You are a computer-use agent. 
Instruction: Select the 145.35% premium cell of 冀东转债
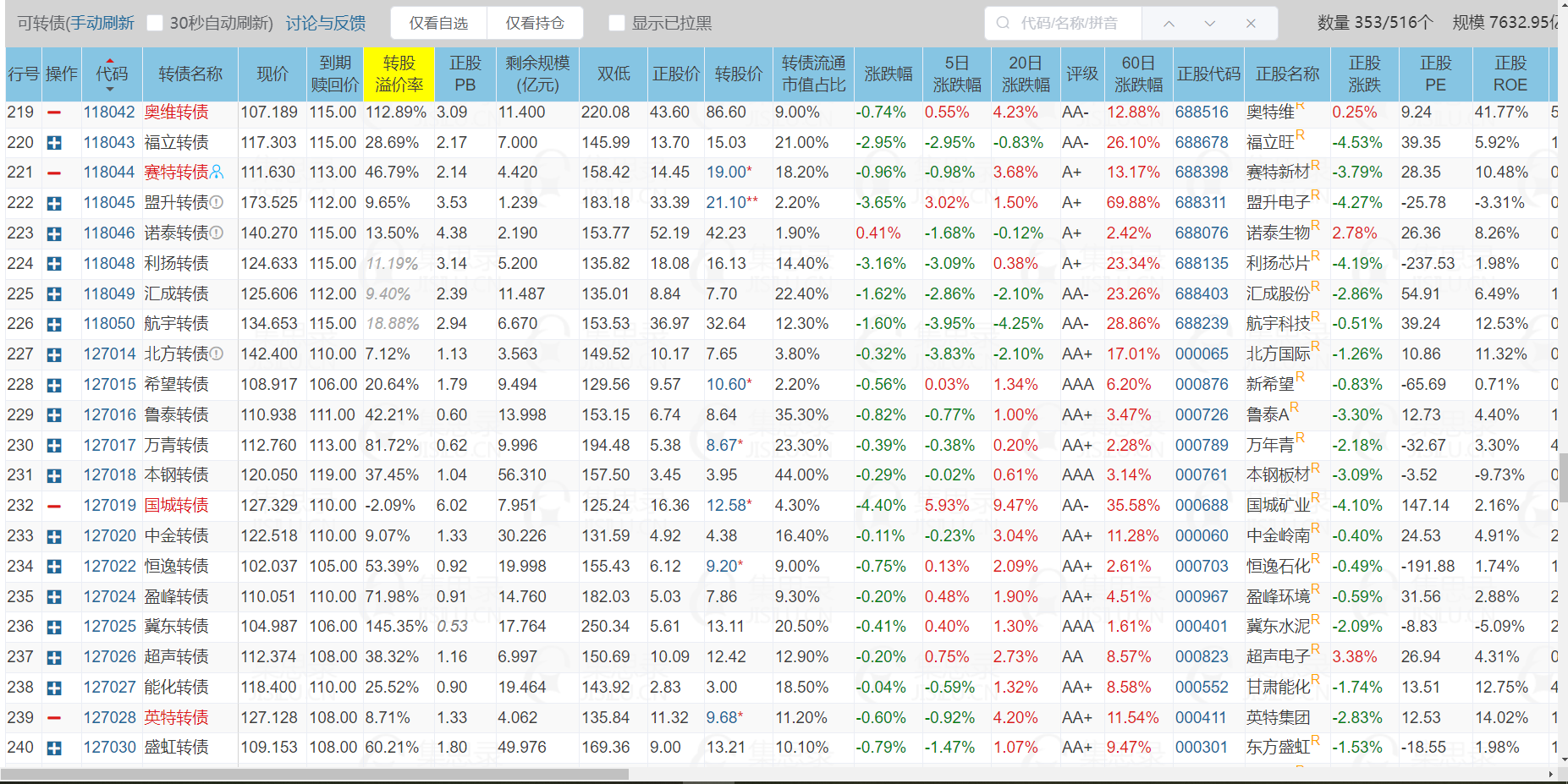coord(397,627)
